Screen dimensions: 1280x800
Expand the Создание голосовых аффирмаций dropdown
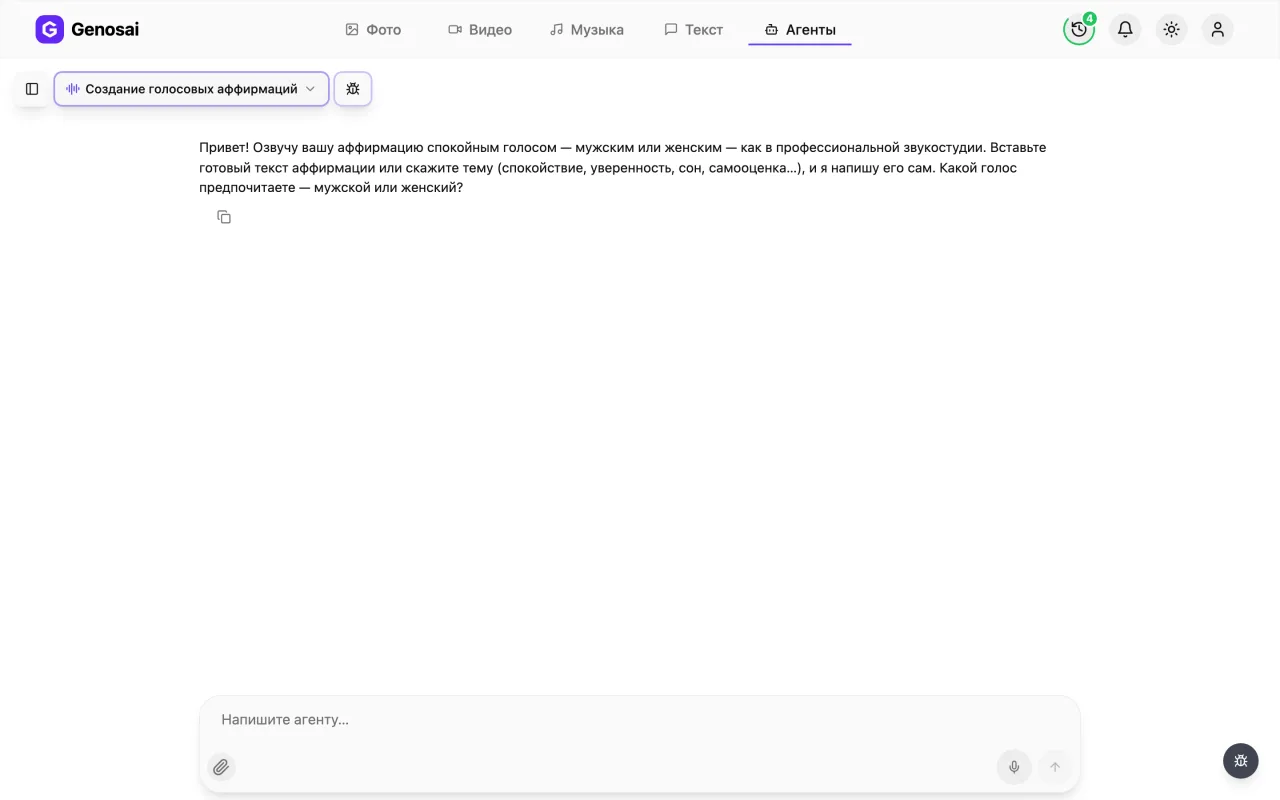pyautogui.click(x=191, y=89)
